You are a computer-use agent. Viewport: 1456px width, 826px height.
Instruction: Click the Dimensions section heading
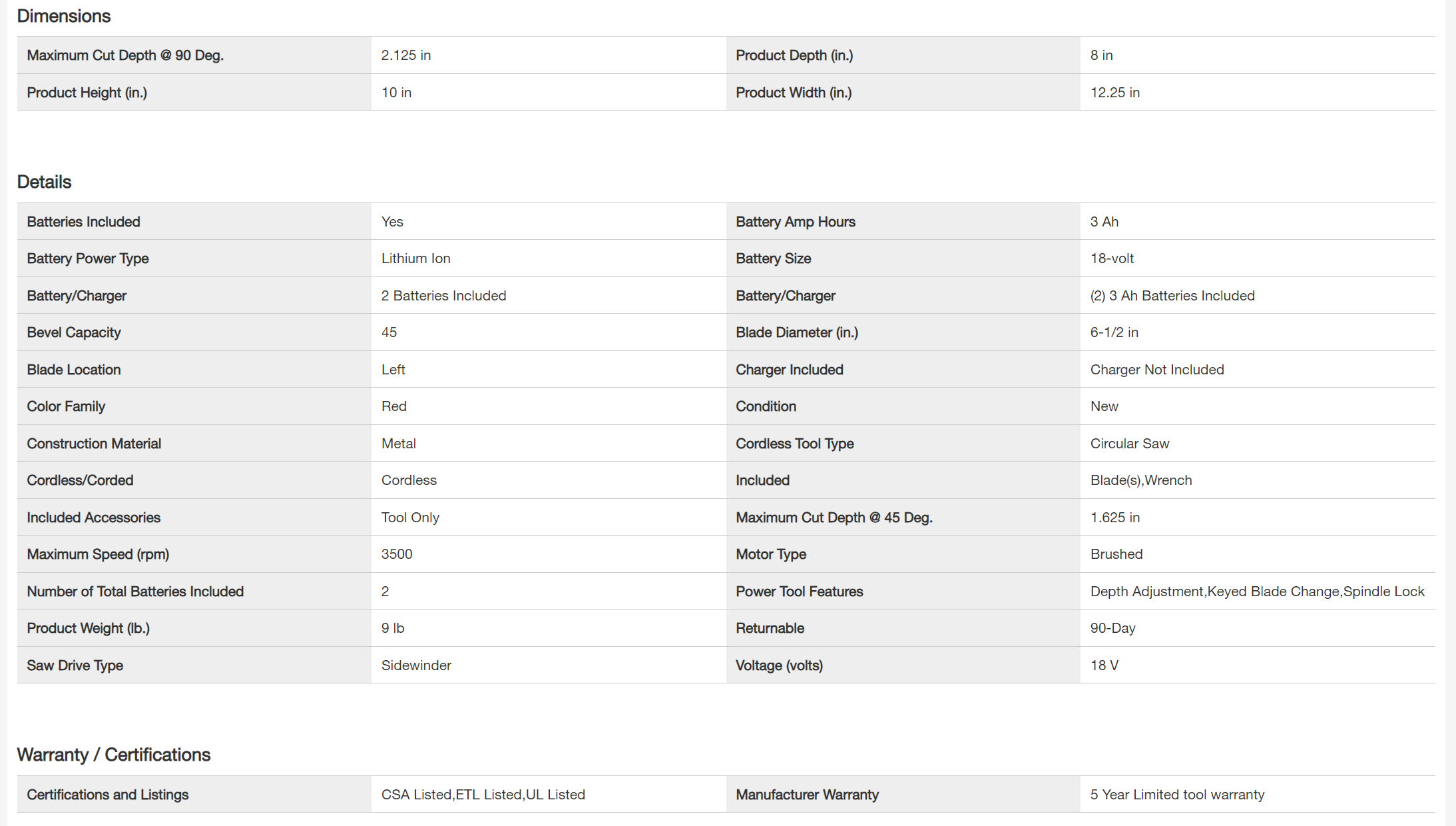click(x=63, y=16)
